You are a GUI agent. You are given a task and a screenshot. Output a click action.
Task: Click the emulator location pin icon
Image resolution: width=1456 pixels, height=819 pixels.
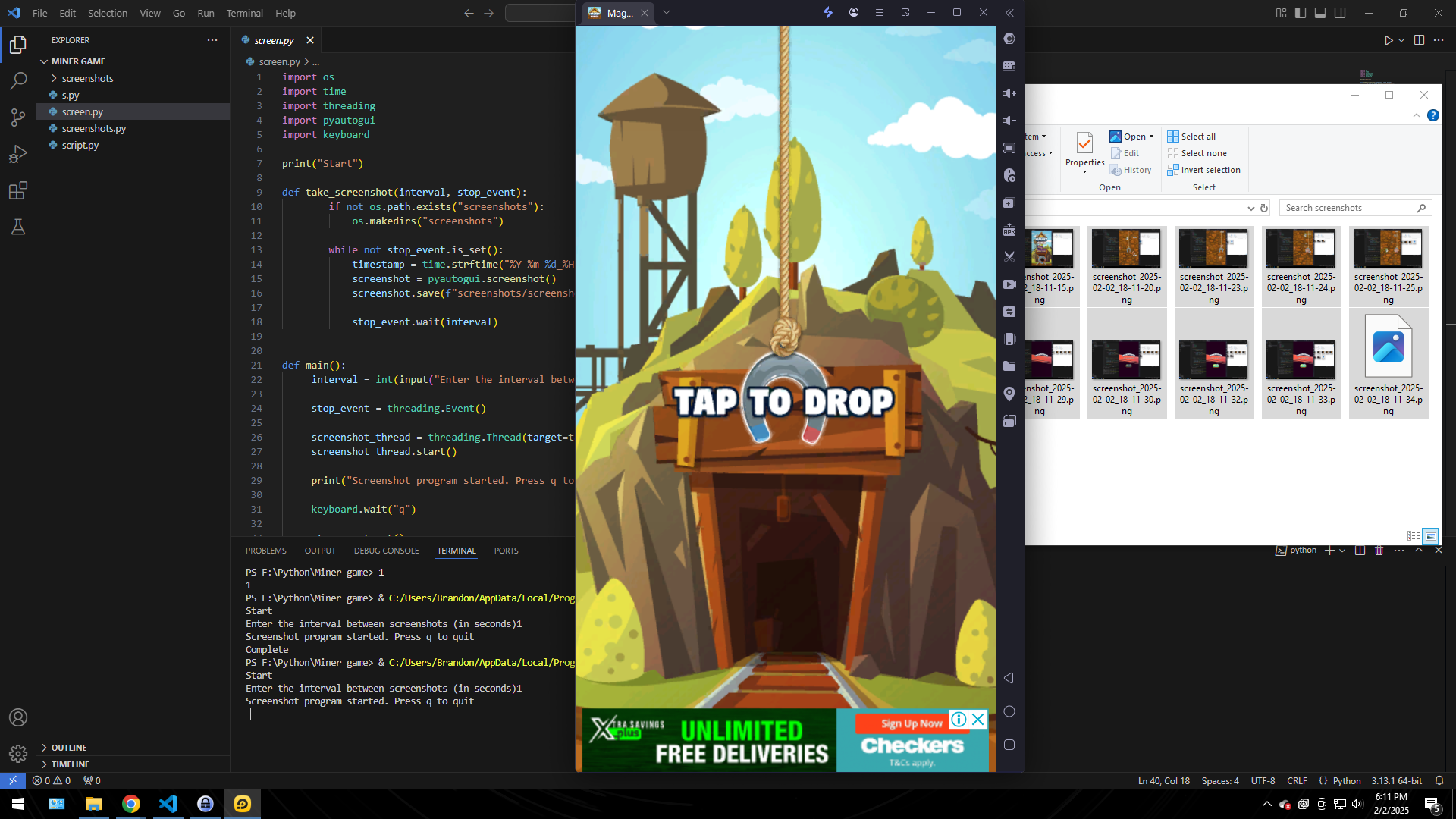tap(1009, 394)
